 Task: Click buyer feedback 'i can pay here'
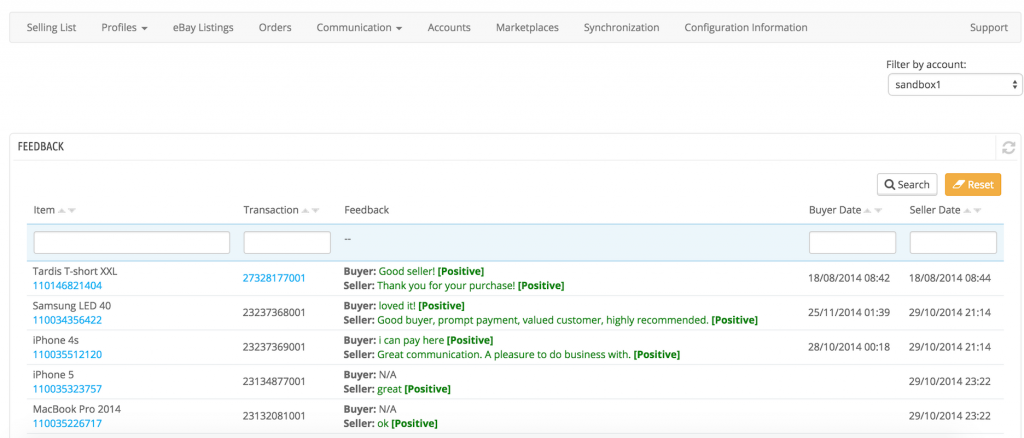click(411, 340)
